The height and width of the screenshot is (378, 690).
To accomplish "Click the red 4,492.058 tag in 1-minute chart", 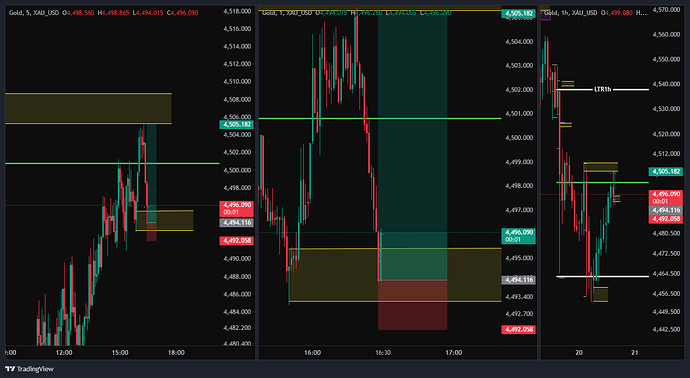I will 518,329.
